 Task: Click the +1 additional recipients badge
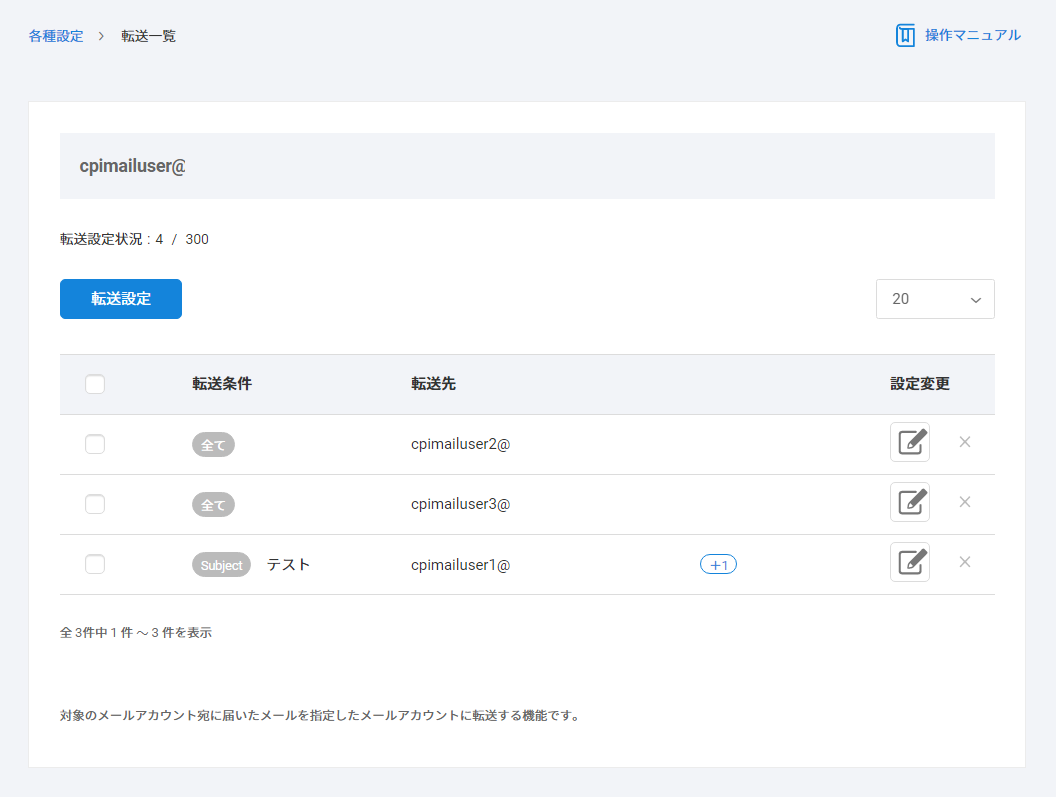pos(718,565)
